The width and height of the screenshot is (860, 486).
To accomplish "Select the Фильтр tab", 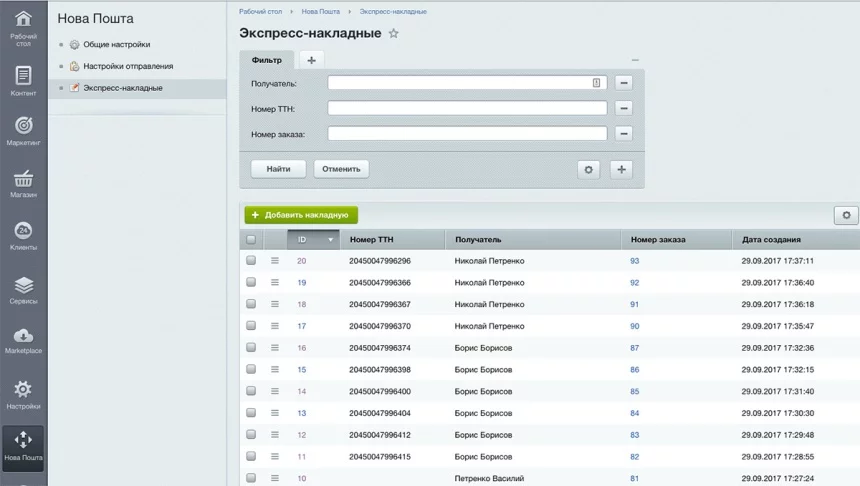I will pyautogui.click(x=267, y=60).
